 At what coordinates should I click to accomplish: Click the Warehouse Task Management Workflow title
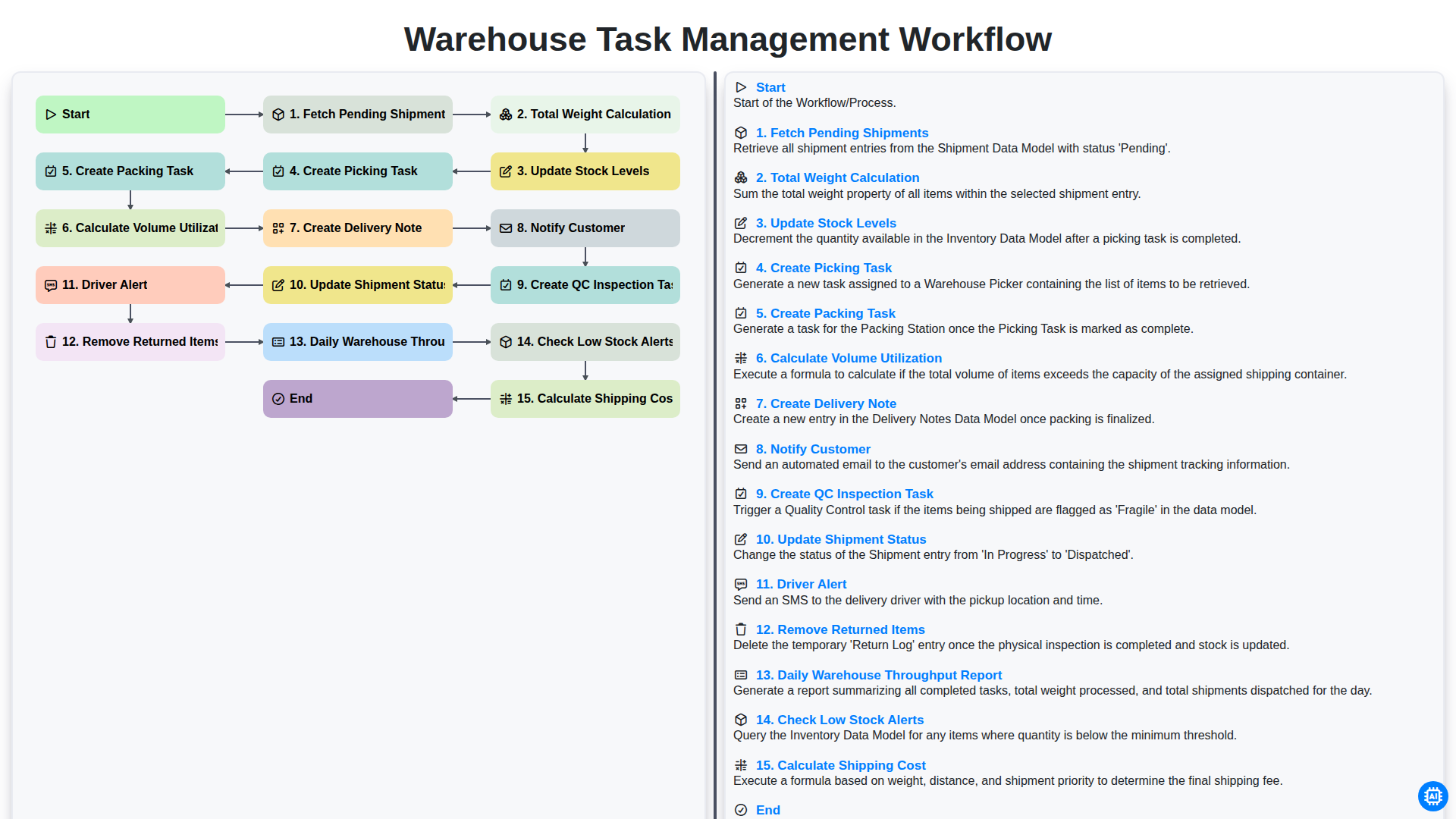point(728,39)
